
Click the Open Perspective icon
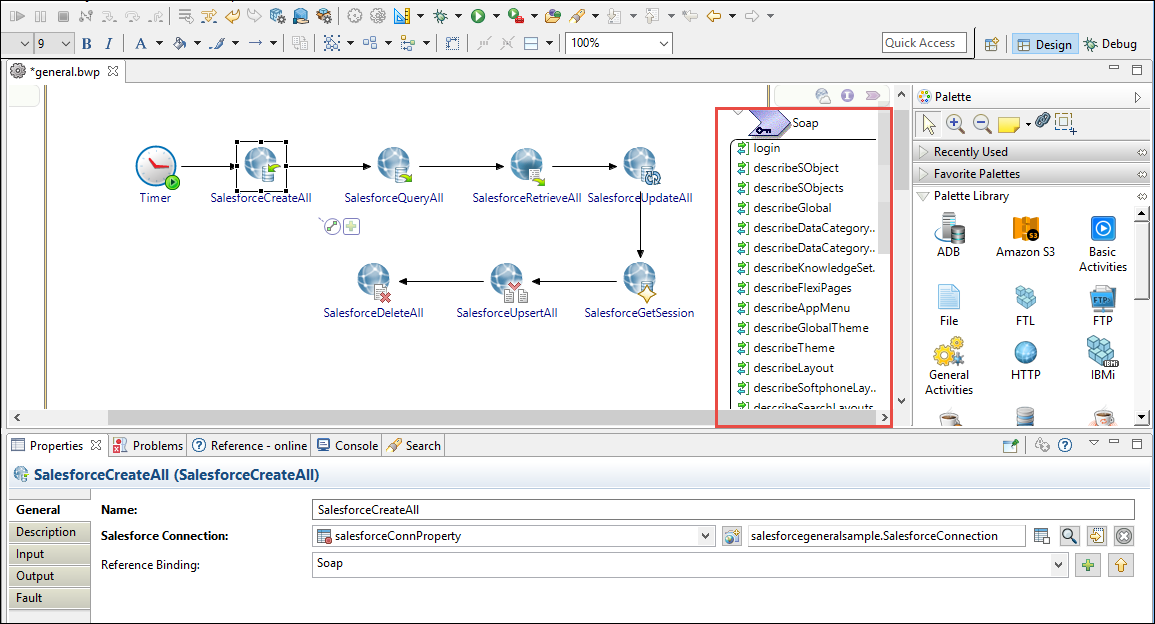tap(991, 44)
